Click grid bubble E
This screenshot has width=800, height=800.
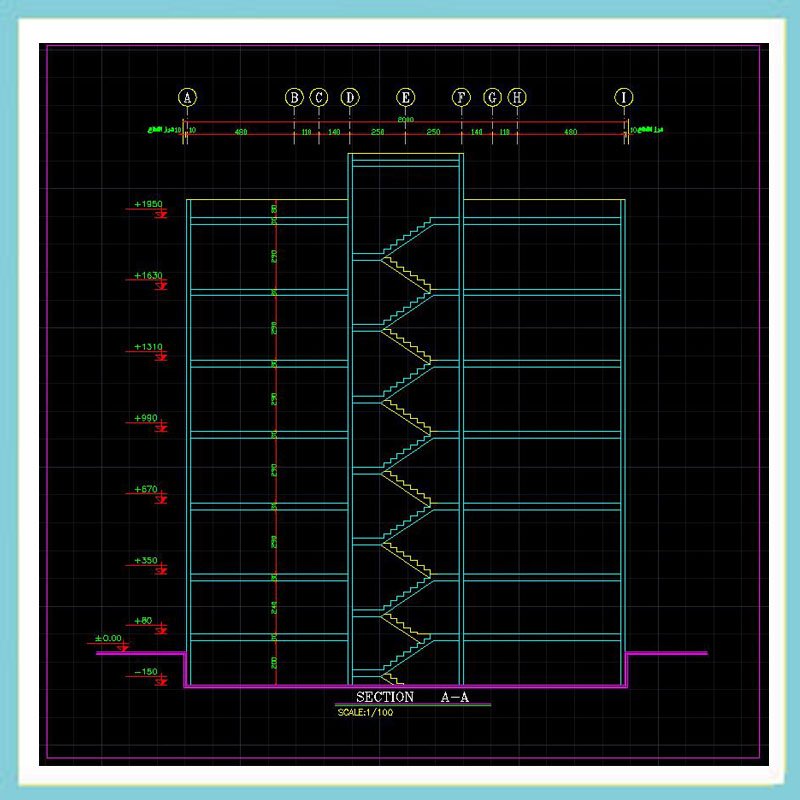406,97
